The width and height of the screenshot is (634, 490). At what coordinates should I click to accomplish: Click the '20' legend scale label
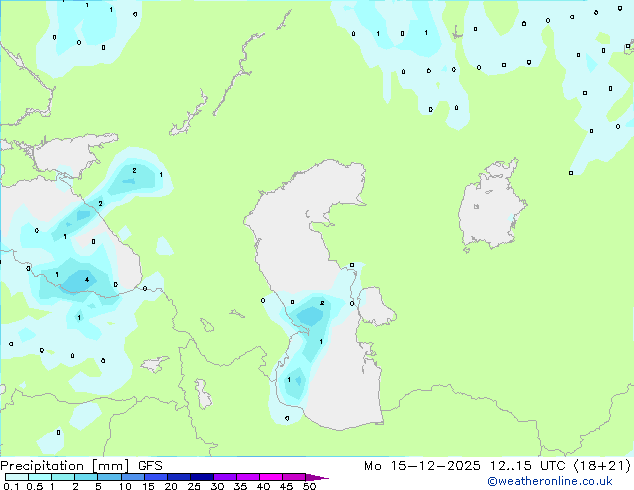tap(171, 486)
